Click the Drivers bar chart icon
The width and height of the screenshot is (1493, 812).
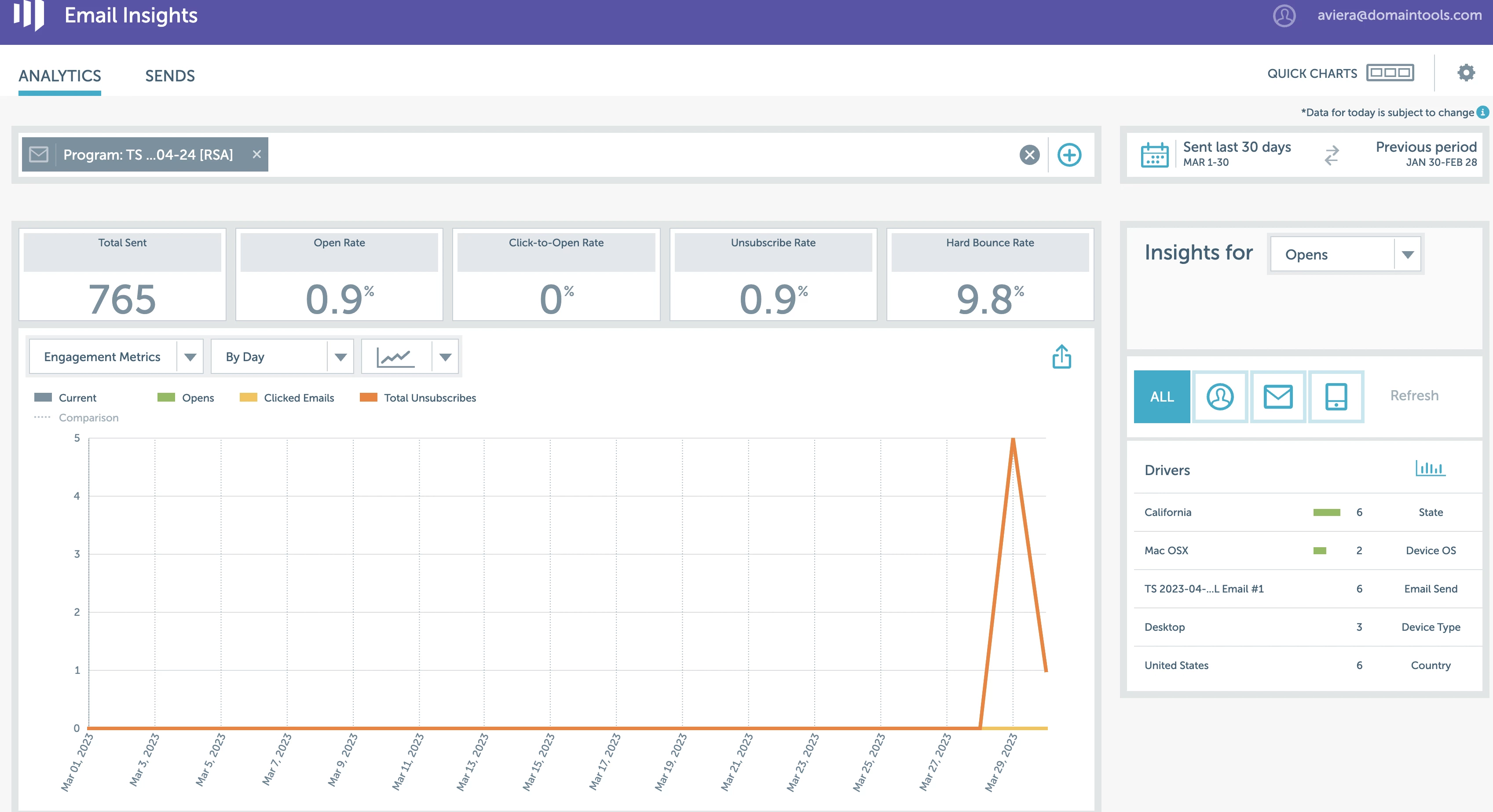coord(1430,468)
